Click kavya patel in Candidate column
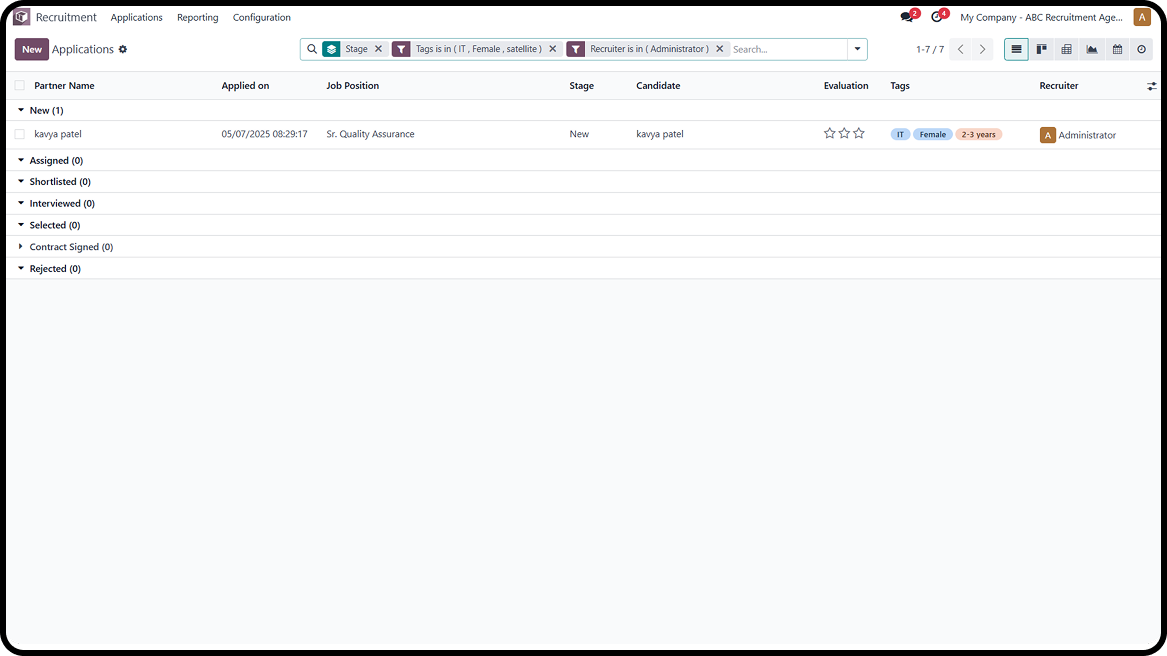1167x656 pixels. click(659, 134)
